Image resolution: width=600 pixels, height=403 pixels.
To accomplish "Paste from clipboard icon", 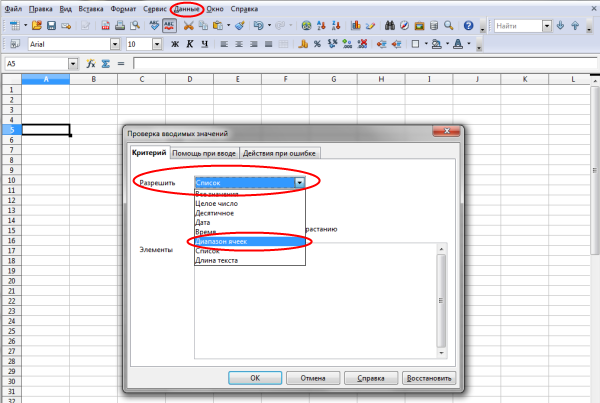I will click(218, 26).
